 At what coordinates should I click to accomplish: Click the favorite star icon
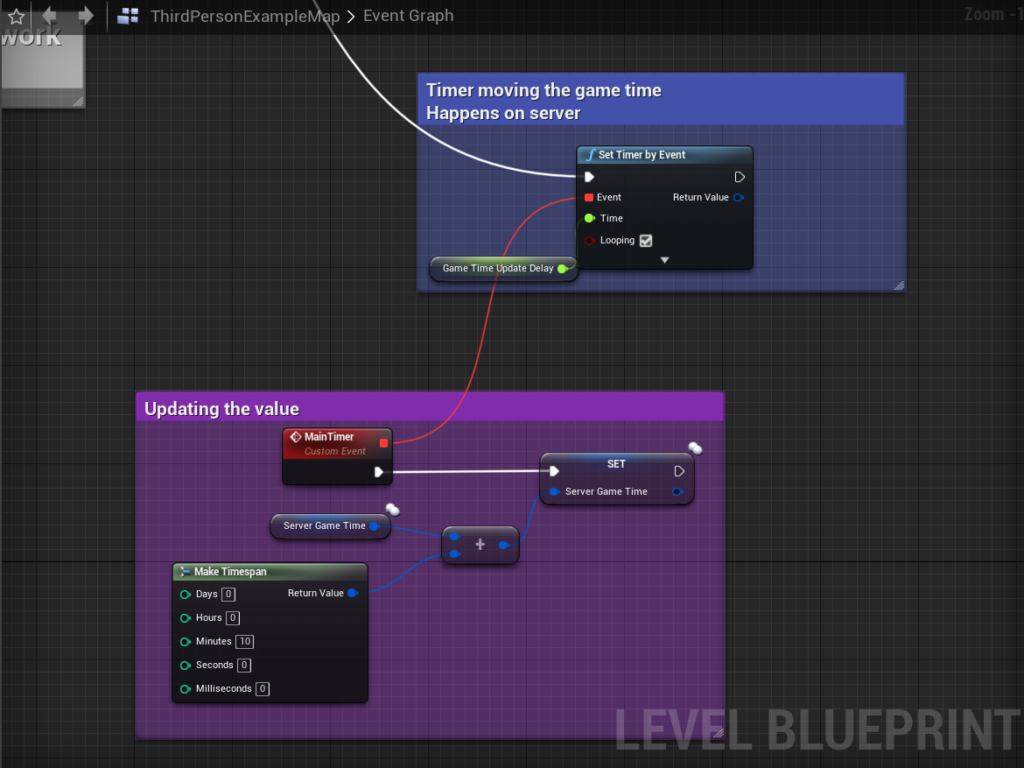(16, 16)
